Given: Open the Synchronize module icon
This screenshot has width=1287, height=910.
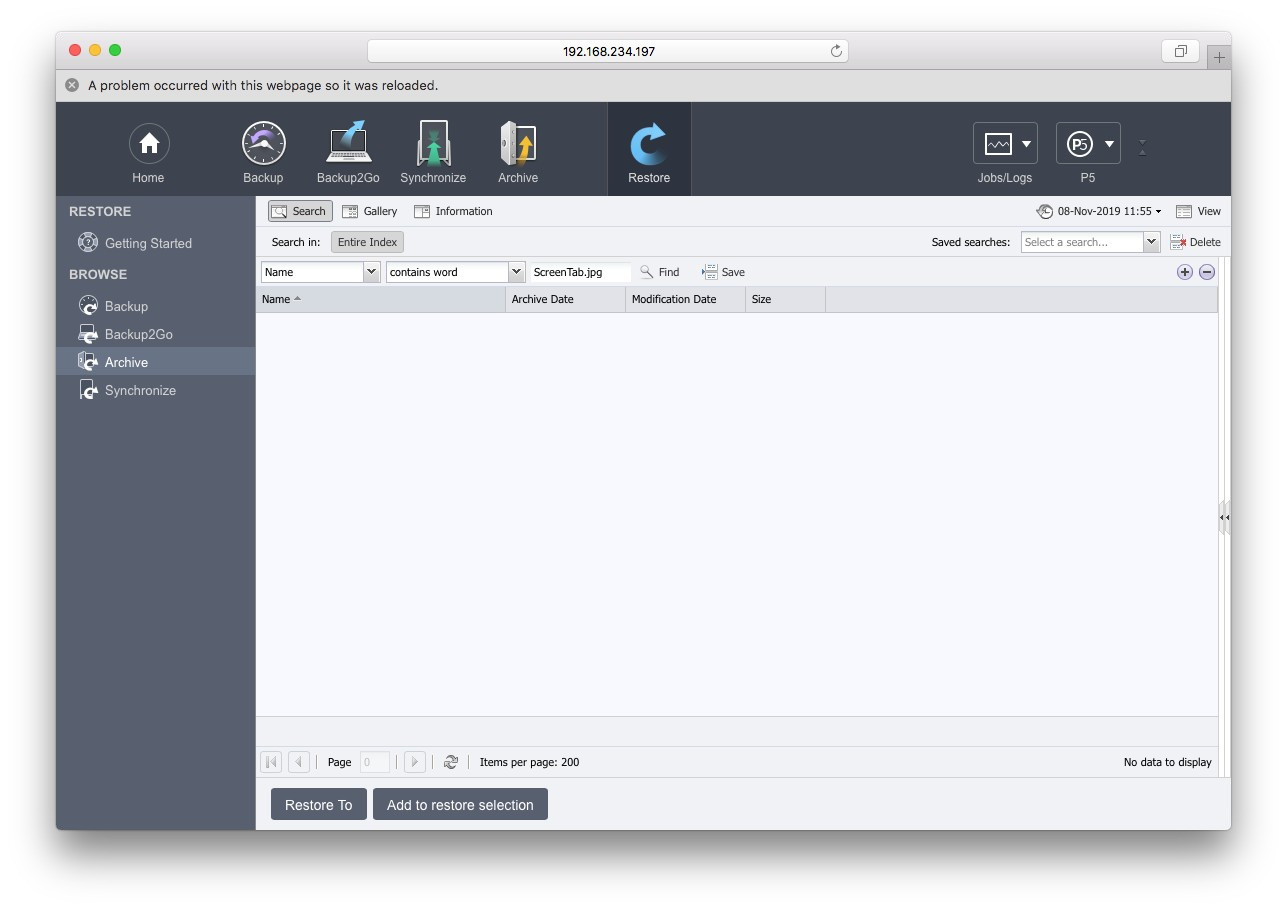Looking at the screenshot, I should 433,145.
